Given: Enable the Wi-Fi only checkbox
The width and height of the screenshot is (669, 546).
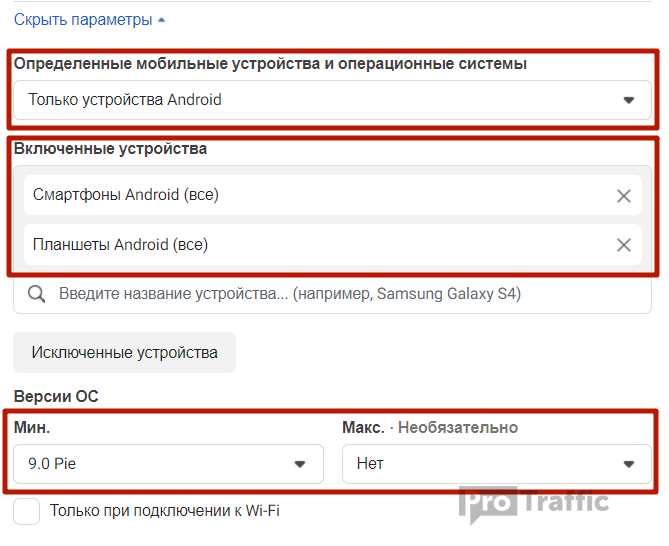Looking at the screenshot, I should coord(27,511).
